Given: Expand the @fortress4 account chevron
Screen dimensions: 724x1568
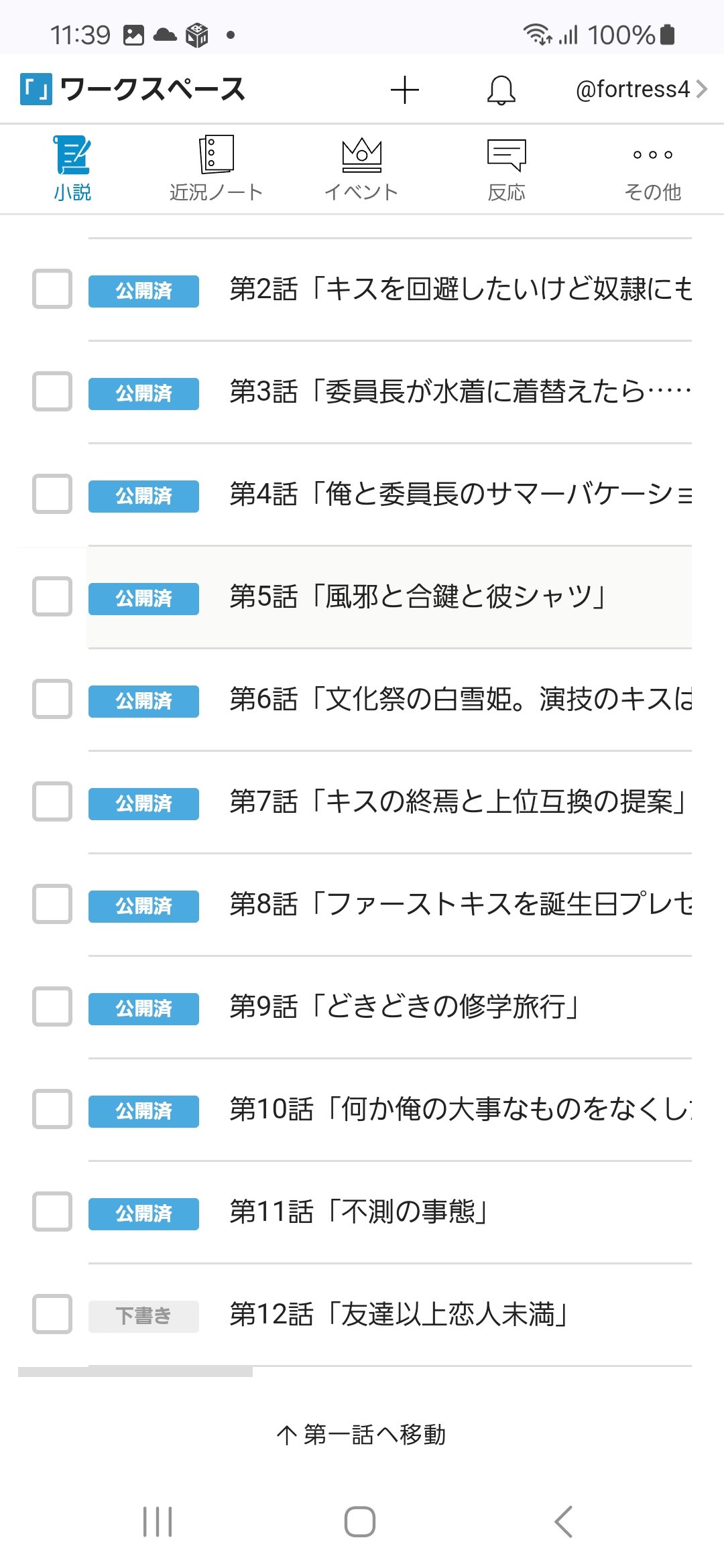Looking at the screenshot, I should pos(702,89).
